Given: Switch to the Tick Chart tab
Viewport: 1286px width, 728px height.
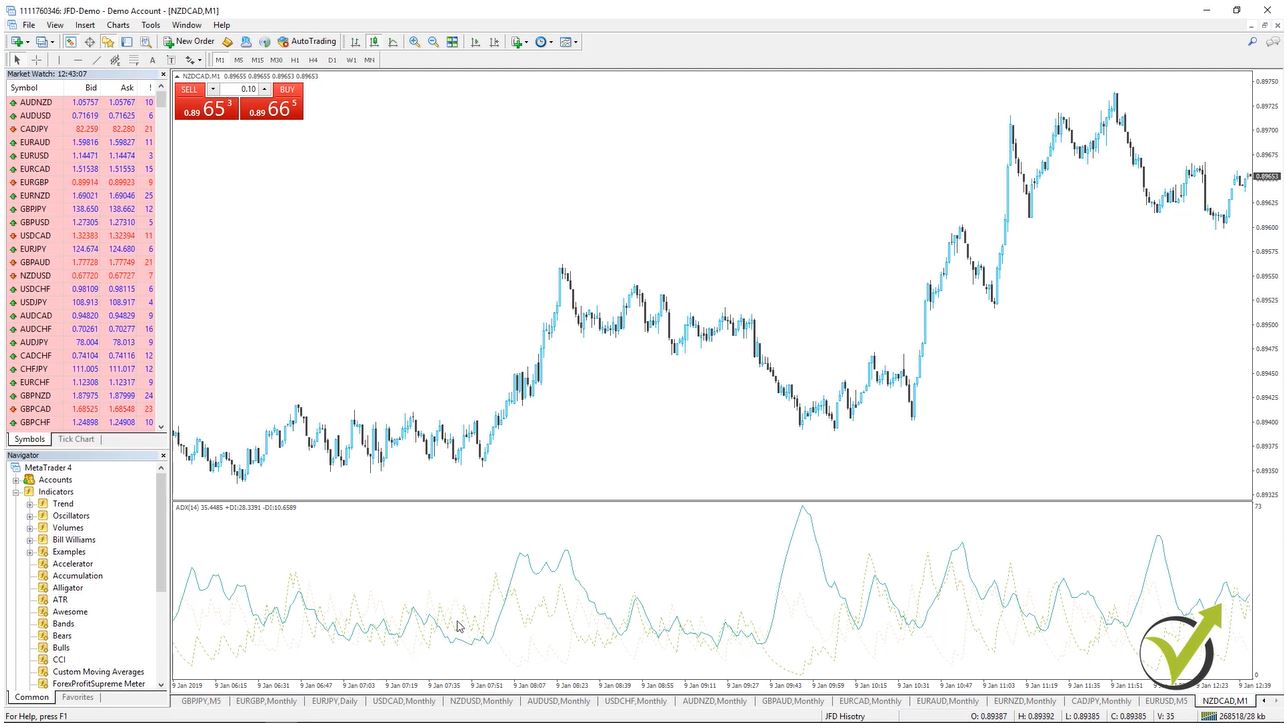Looking at the screenshot, I should click(x=75, y=439).
